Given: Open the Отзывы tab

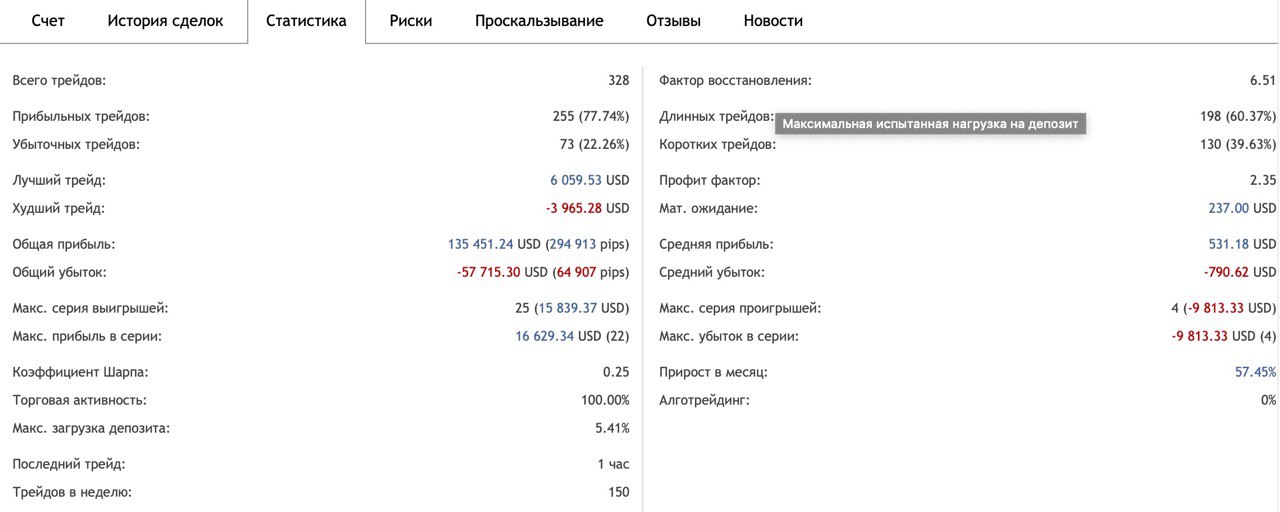Looking at the screenshot, I should click(x=673, y=21).
